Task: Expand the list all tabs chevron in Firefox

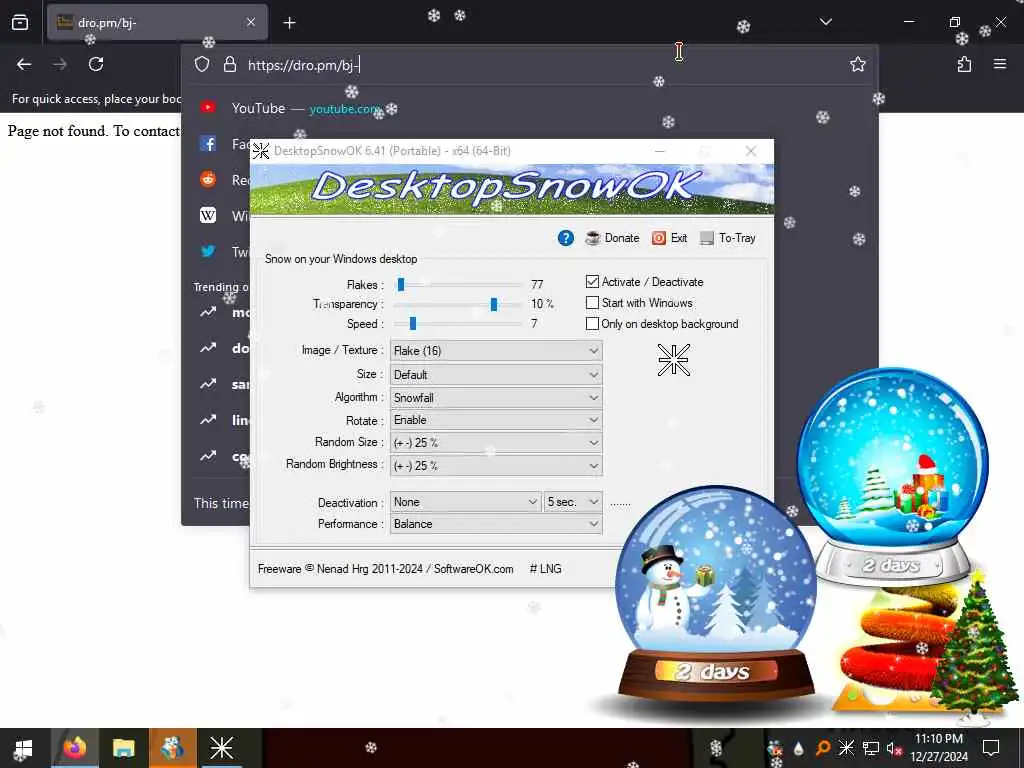Action: (825, 22)
